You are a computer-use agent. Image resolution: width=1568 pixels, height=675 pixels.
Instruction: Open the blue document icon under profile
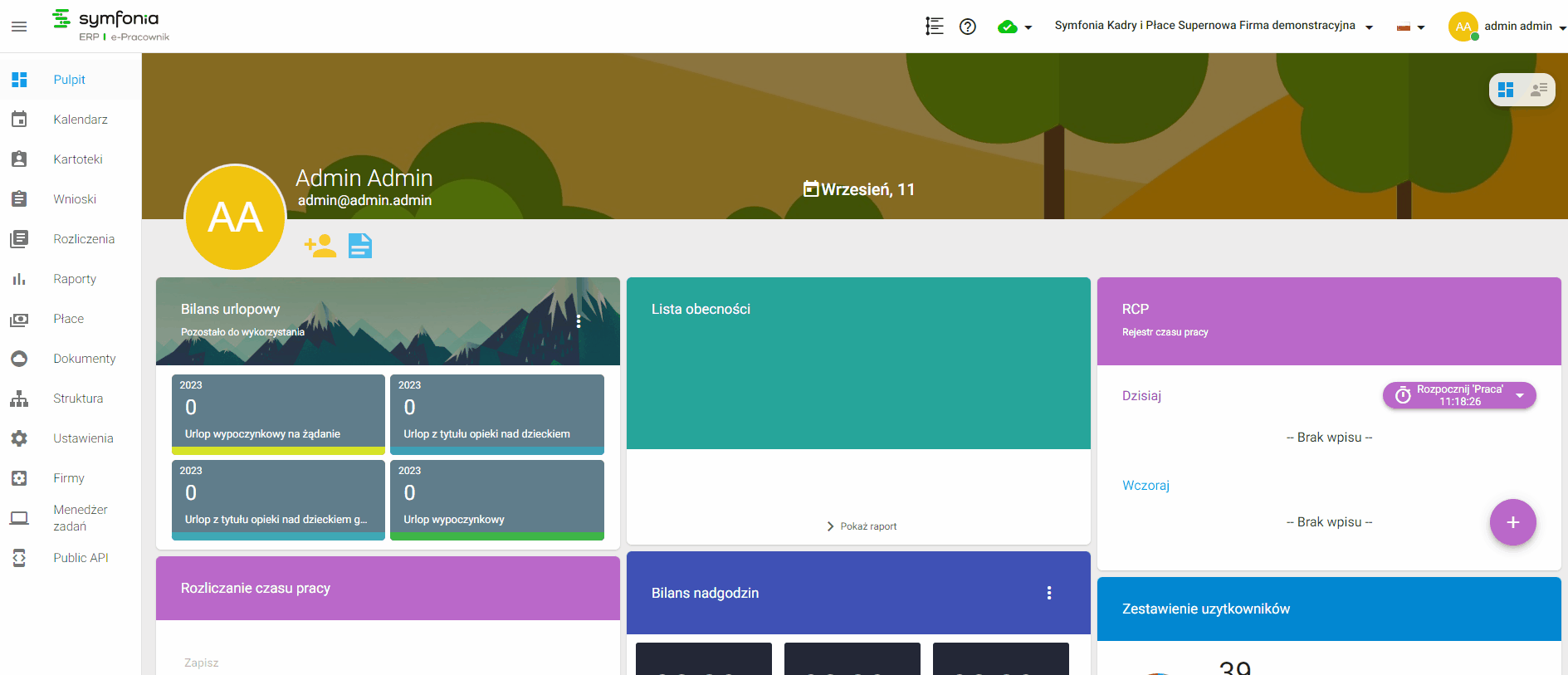pyautogui.click(x=360, y=246)
